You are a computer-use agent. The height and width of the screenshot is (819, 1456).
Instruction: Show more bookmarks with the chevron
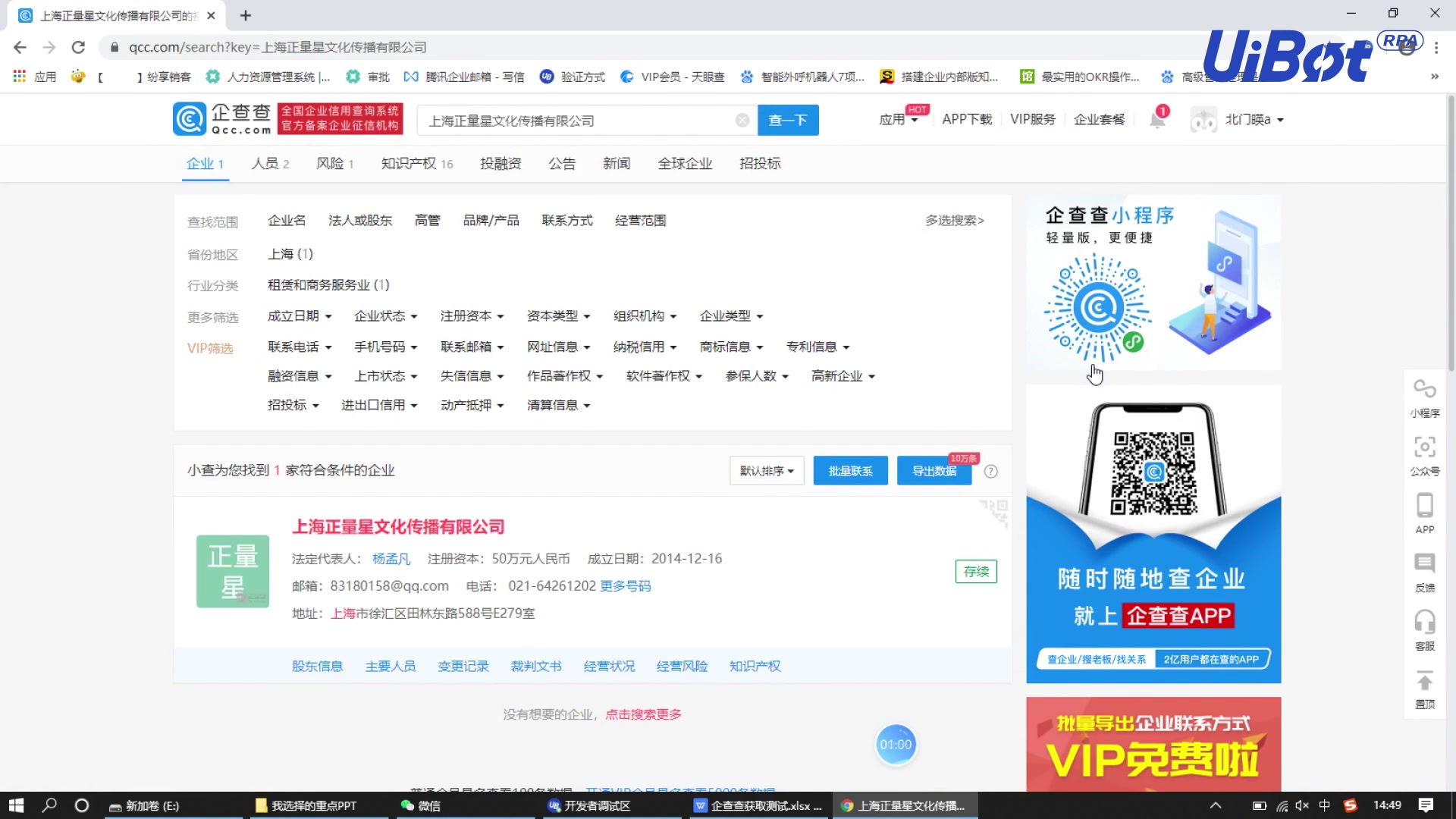tap(1435, 77)
